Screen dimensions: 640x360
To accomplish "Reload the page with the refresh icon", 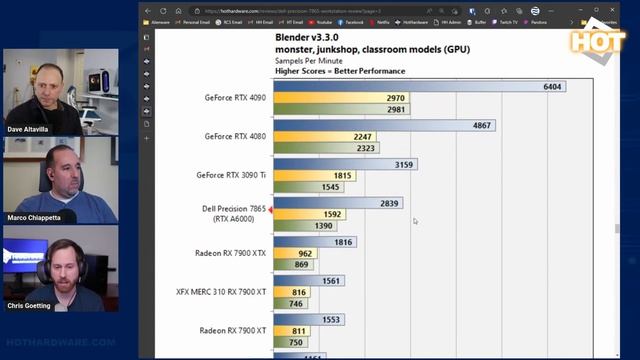I will (x=163, y=11).
